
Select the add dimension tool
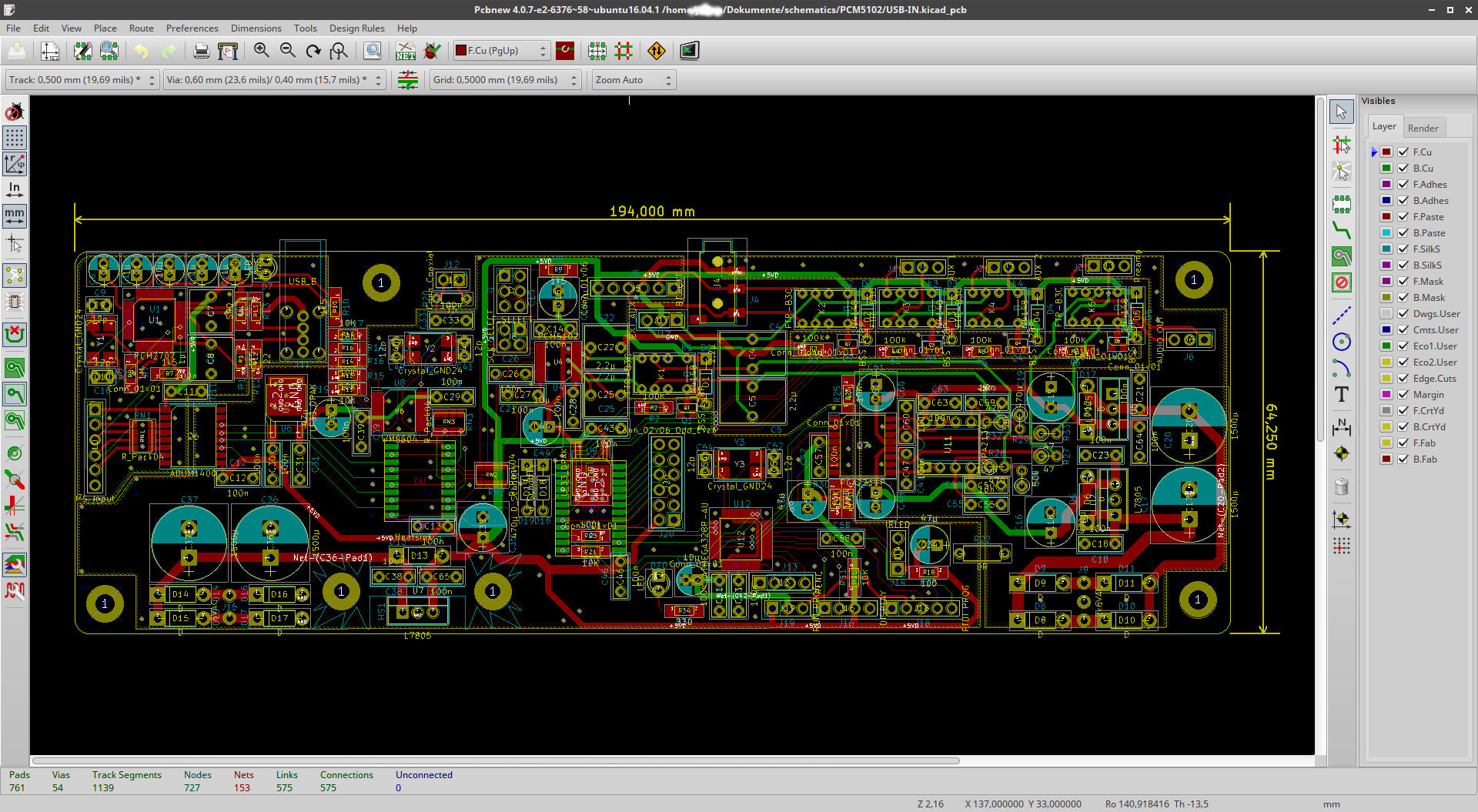1342,427
